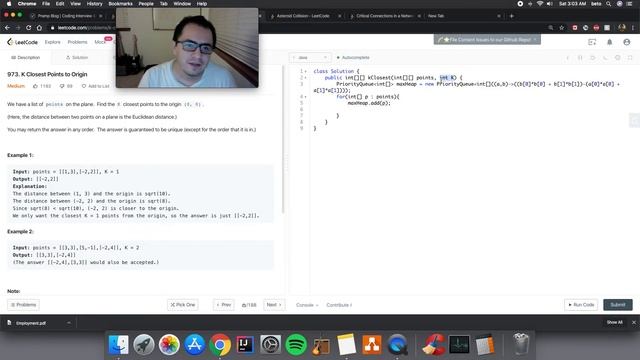Reload the page in Chrome

tap(28, 28)
